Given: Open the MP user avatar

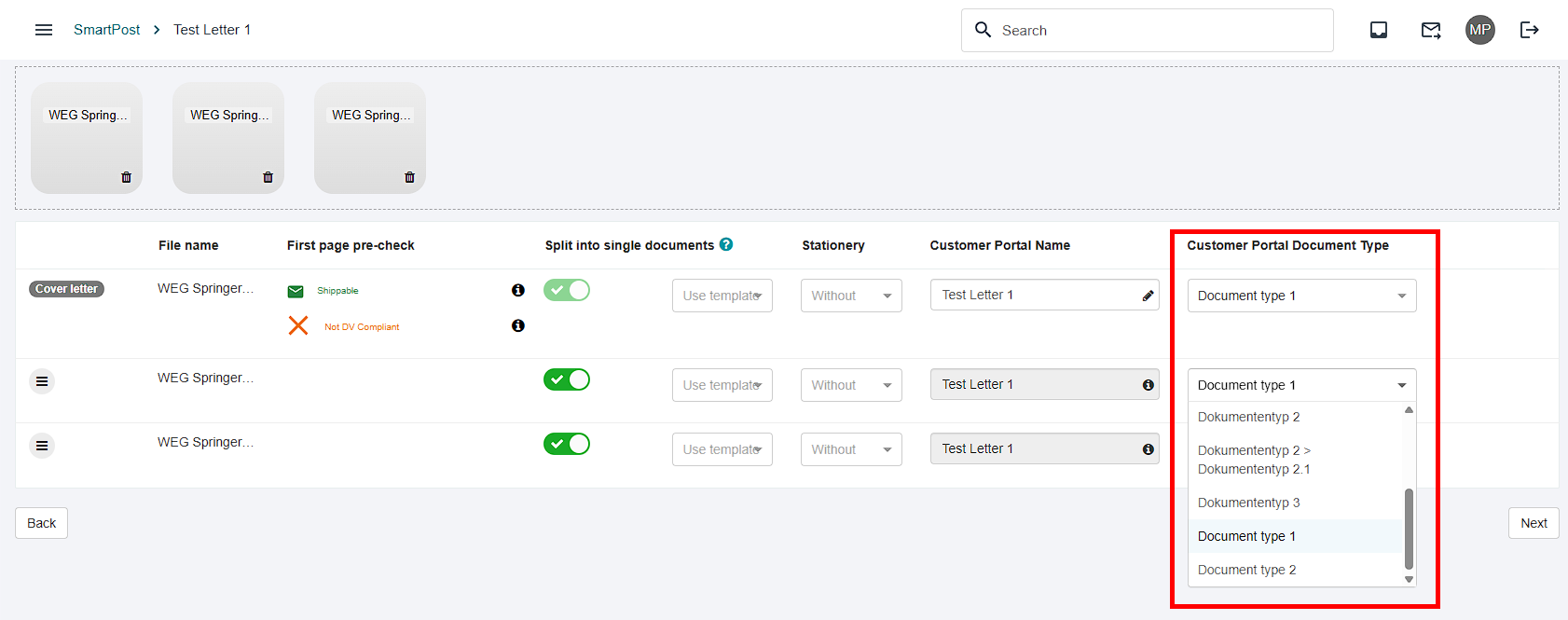Looking at the screenshot, I should 1480,30.
